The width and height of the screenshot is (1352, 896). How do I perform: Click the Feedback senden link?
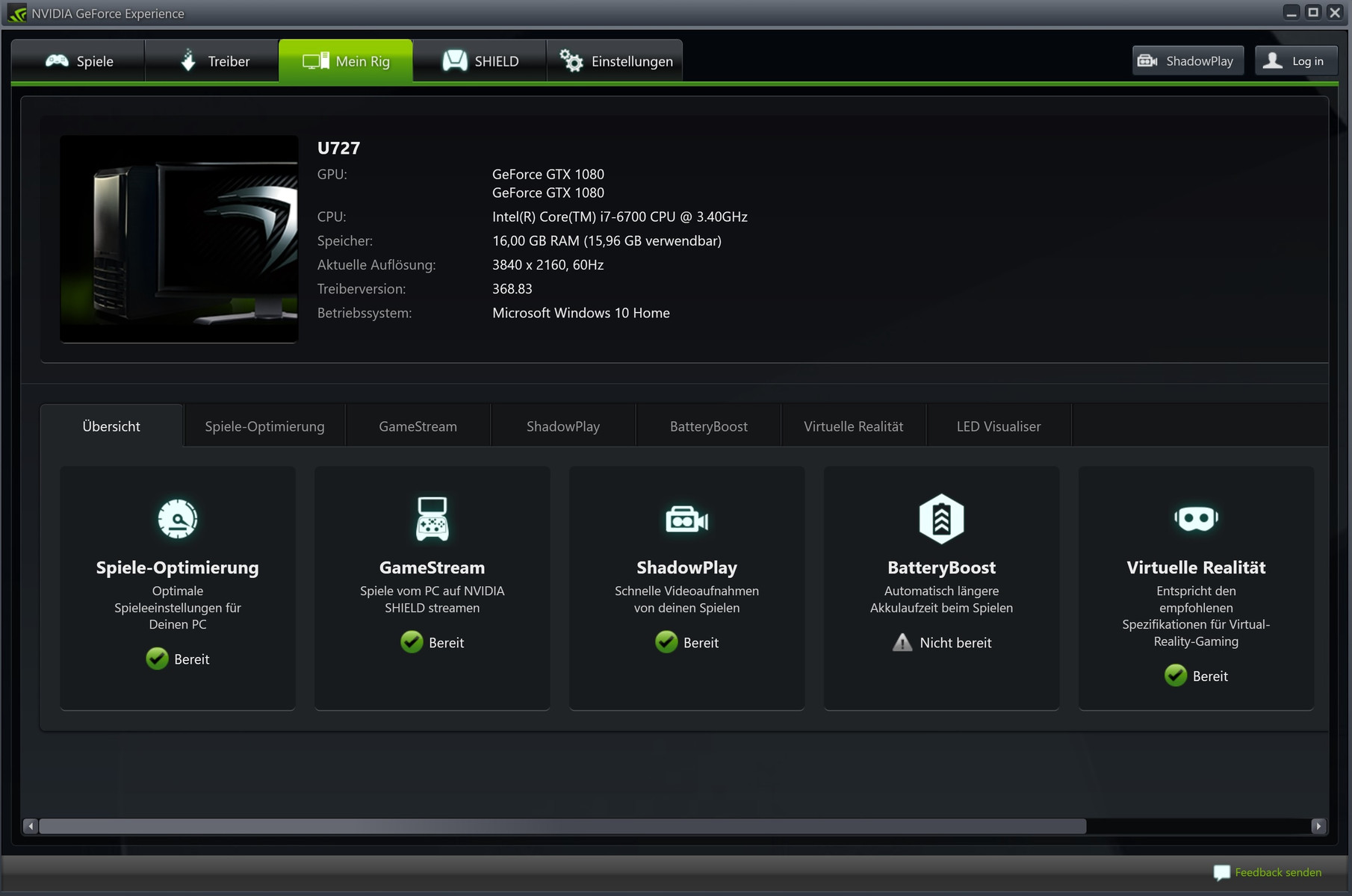tap(1278, 872)
